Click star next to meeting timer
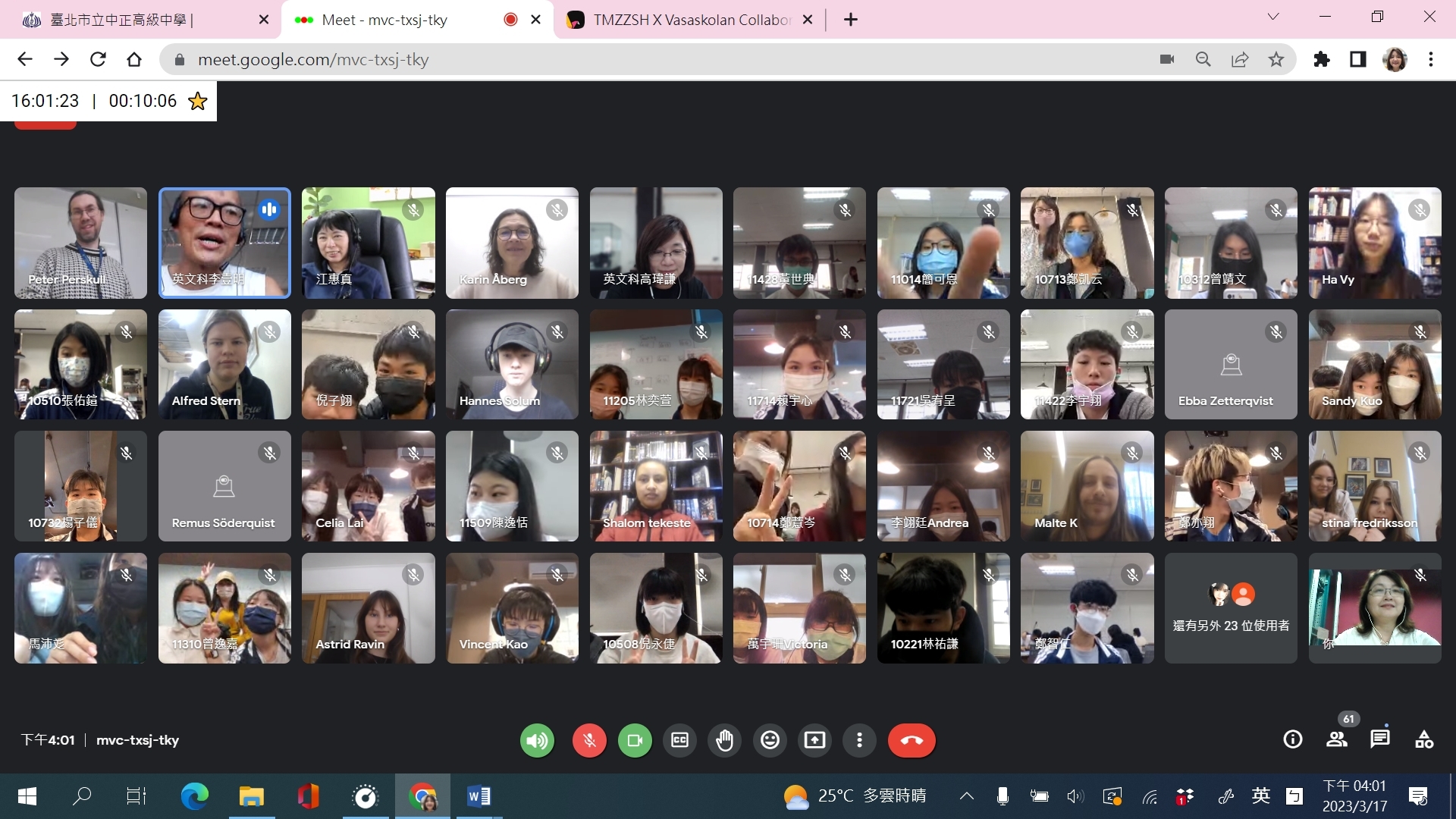This screenshot has height=819, width=1456. 197,101
